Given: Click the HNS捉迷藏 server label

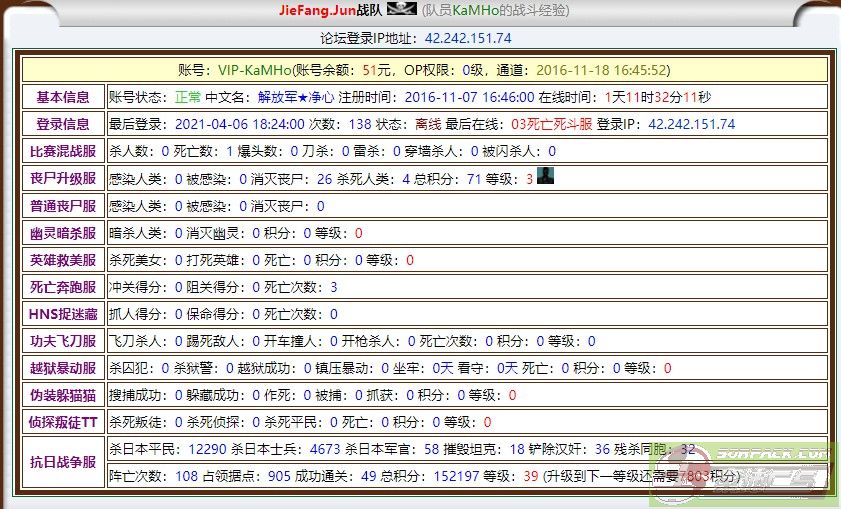Looking at the screenshot, I should click(63, 314).
